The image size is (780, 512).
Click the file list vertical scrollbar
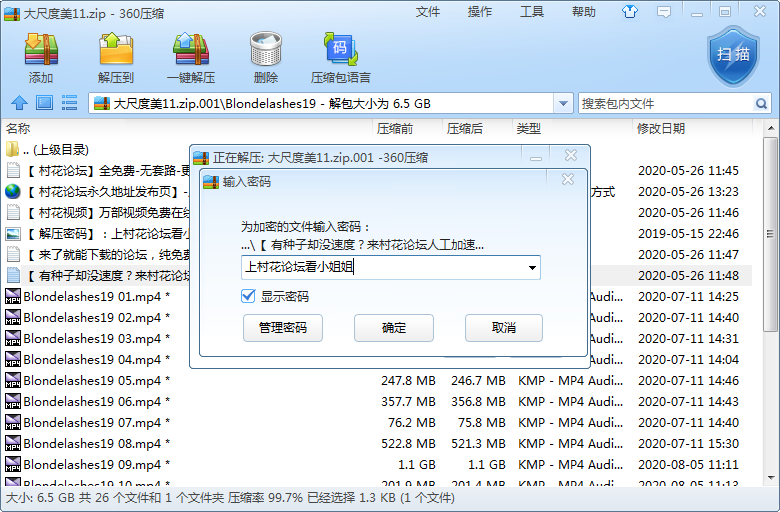(x=770, y=234)
